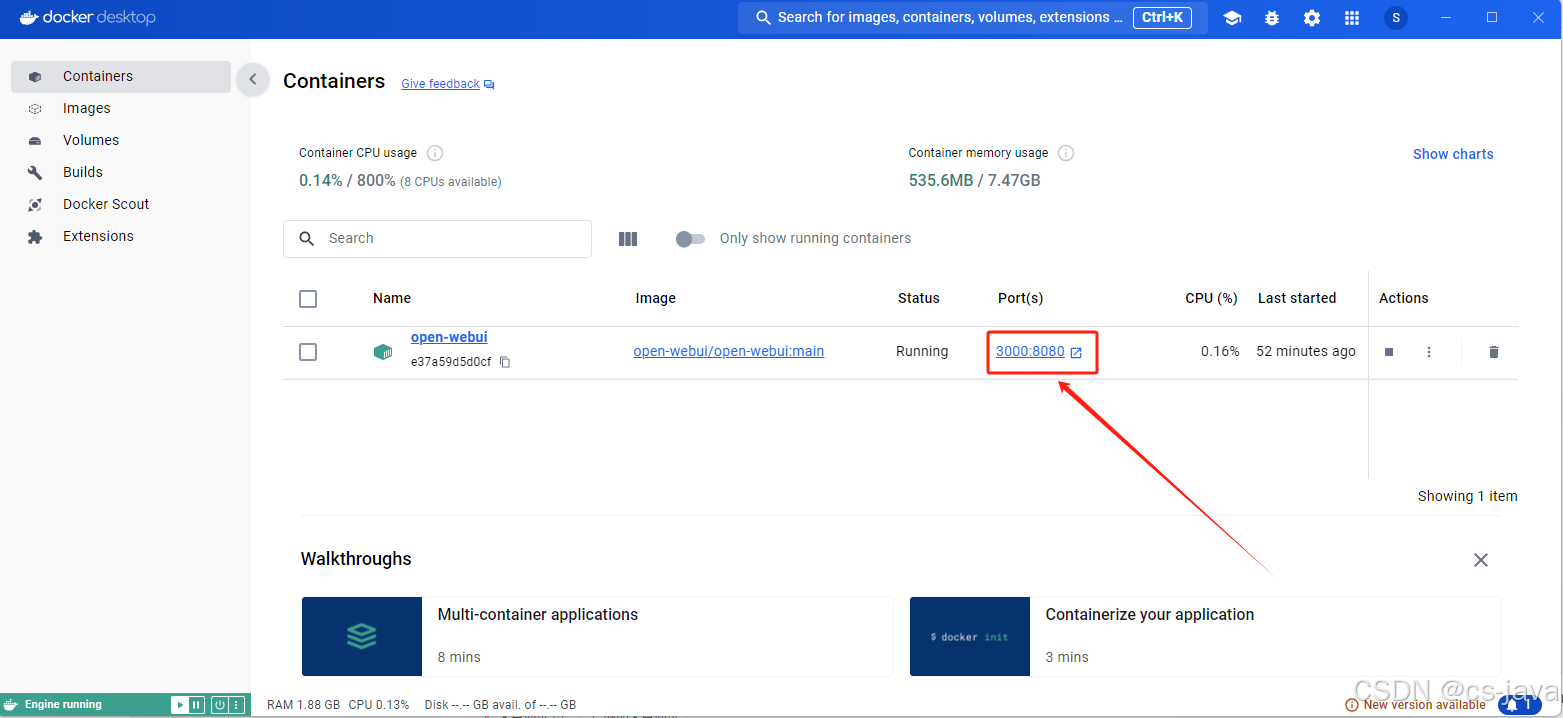Click the external link icon beside 3000:8080
1563x718 pixels.
click(1076, 353)
